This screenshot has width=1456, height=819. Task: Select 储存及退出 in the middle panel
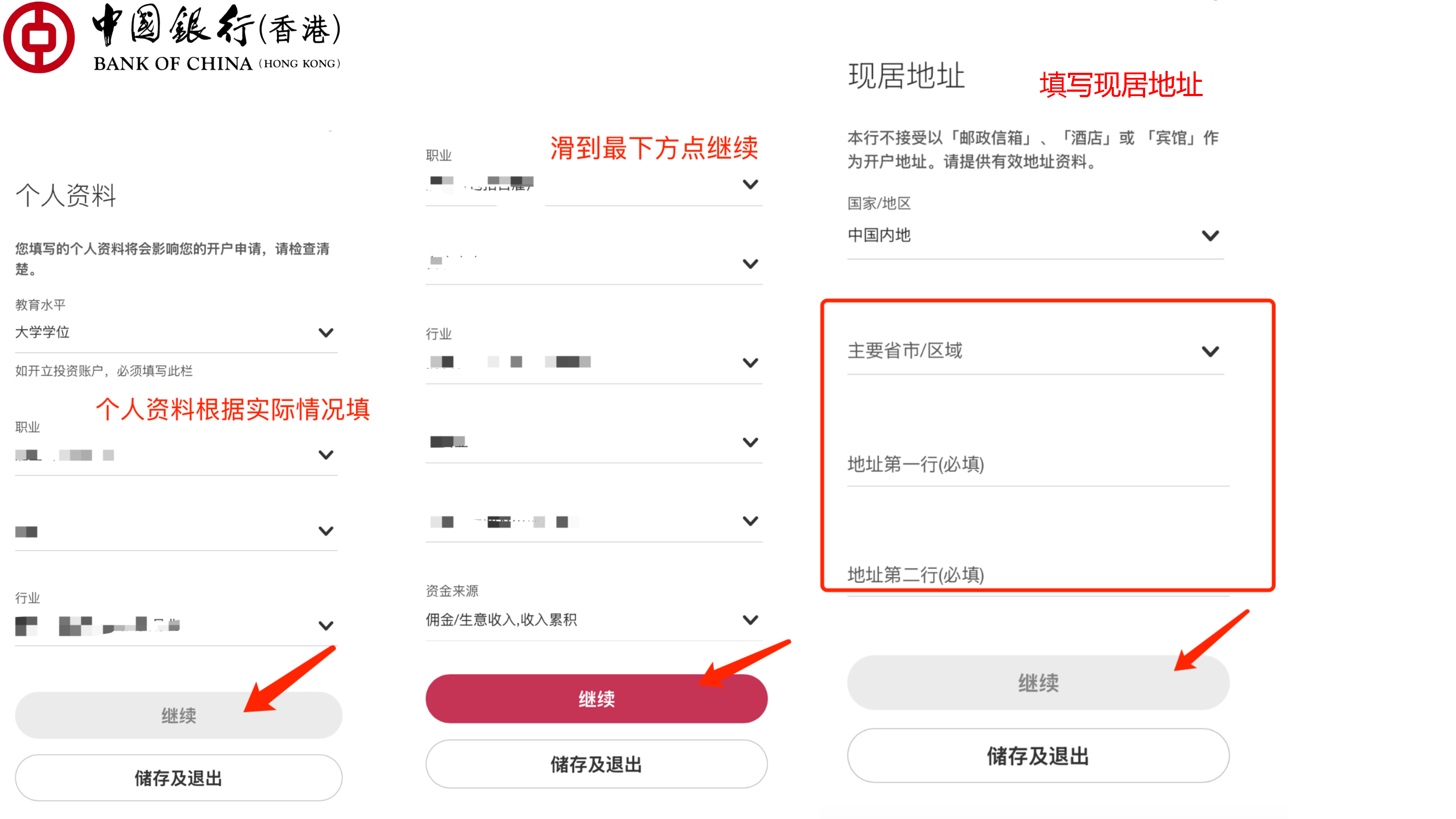point(596,764)
